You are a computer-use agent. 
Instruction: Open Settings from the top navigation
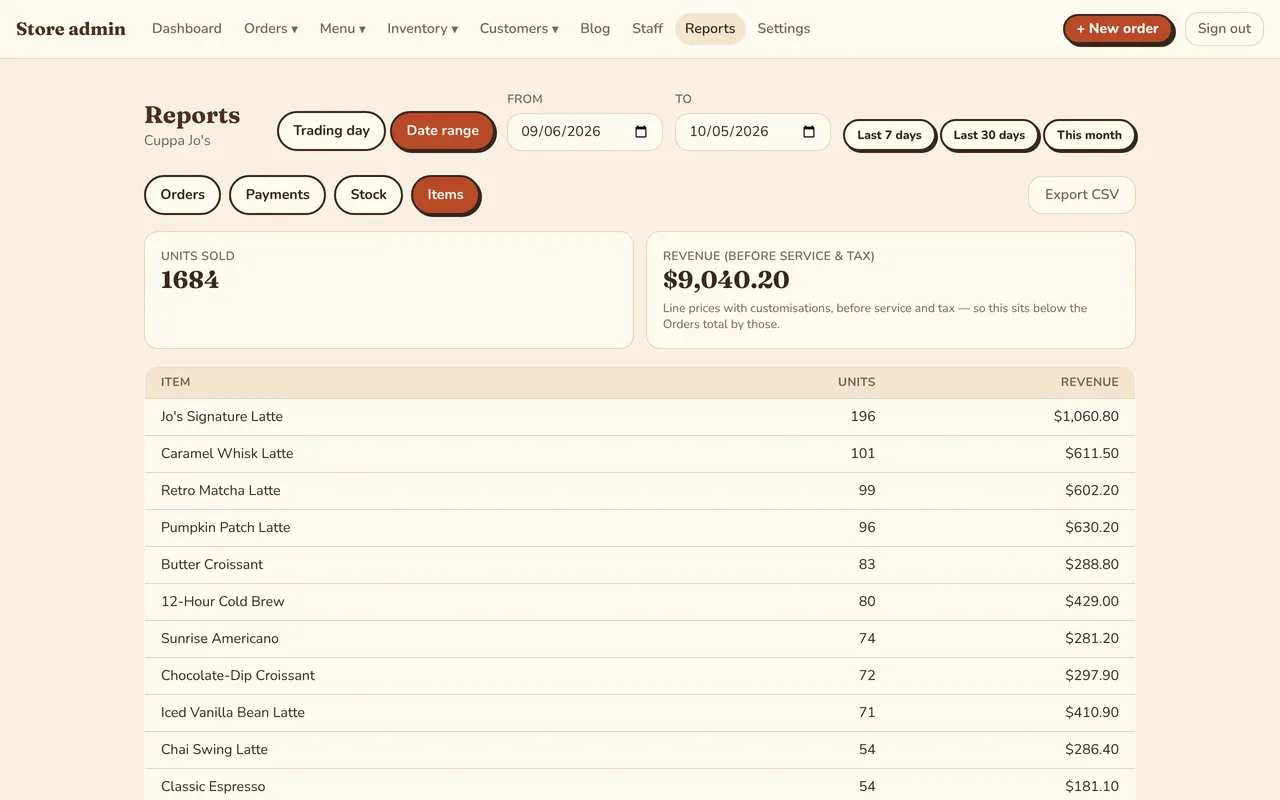pos(784,28)
